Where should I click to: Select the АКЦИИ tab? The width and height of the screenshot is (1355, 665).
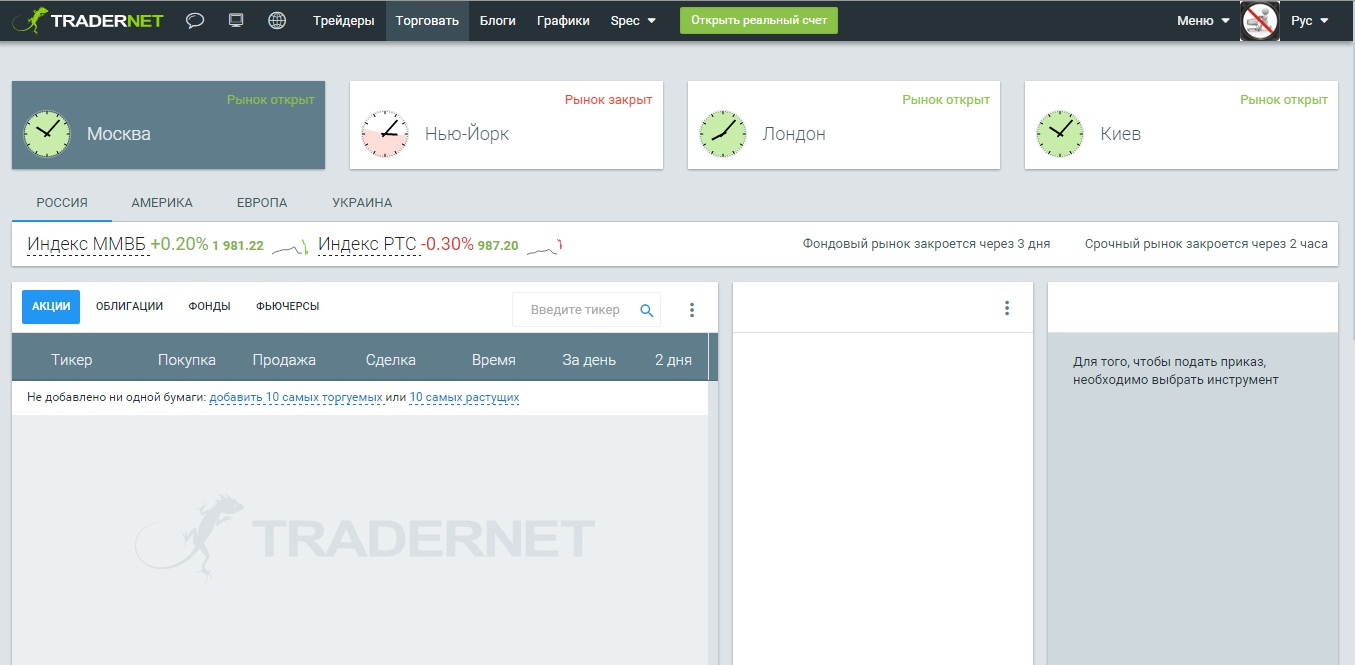(x=51, y=306)
